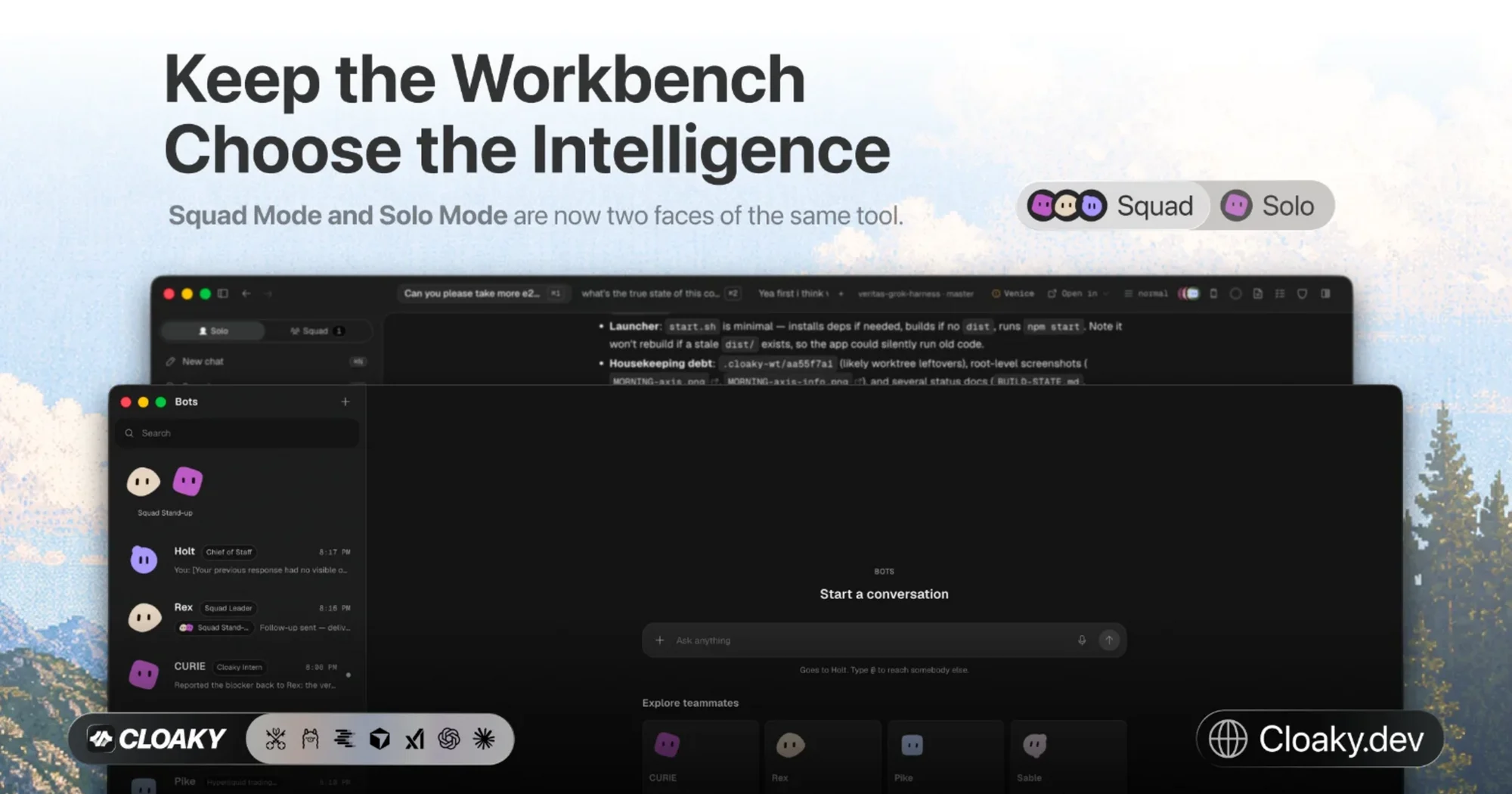Click Holt's purple avatar
The width and height of the screenshot is (1512, 794).
[144, 560]
